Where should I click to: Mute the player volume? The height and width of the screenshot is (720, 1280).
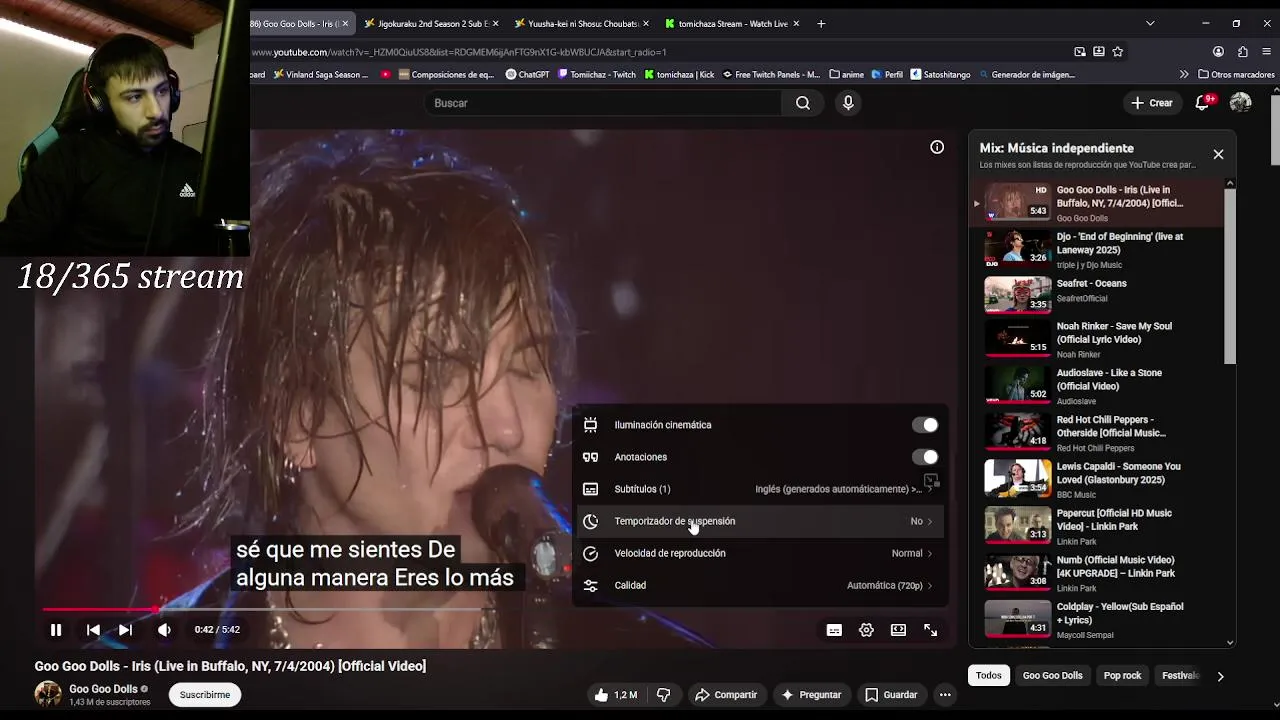click(x=164, y=630)
